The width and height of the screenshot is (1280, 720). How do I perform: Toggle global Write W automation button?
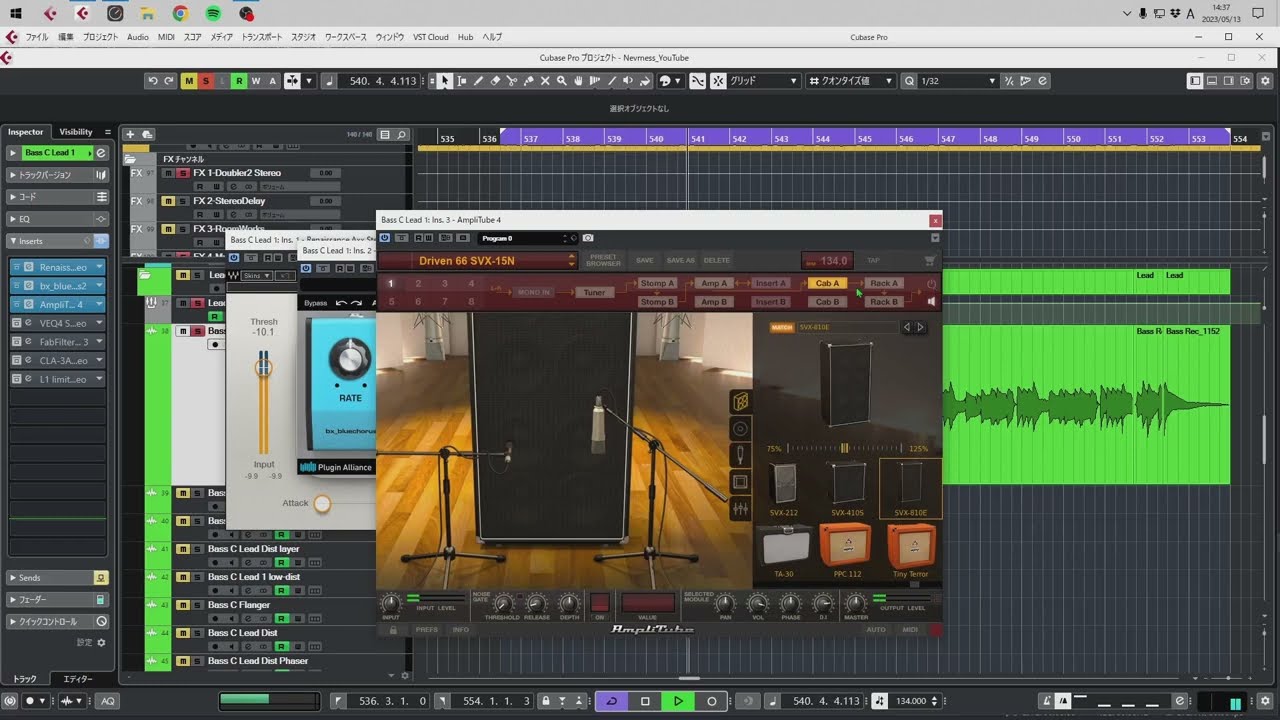[x=256, y=81]
